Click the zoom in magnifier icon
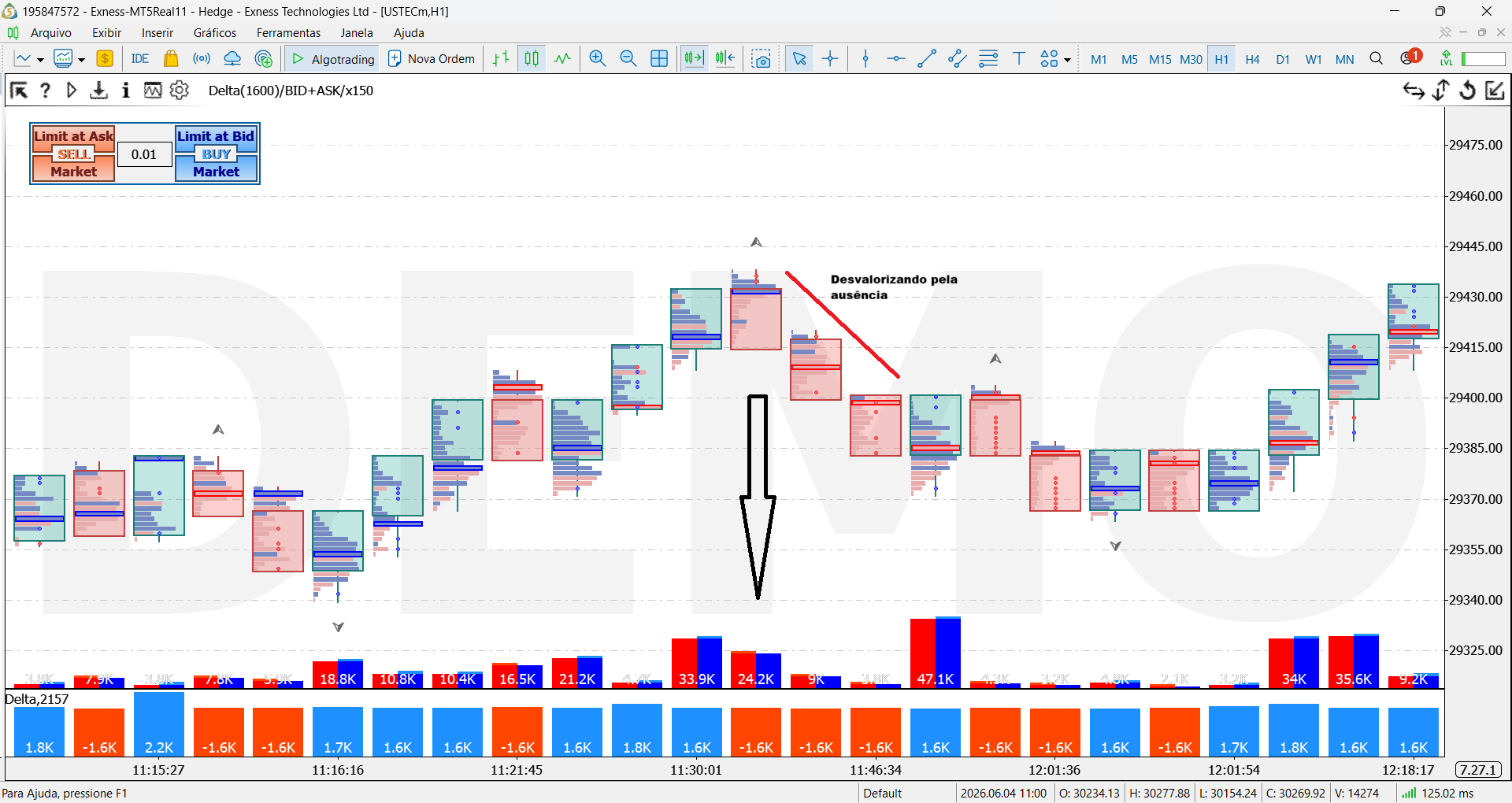 598,59
